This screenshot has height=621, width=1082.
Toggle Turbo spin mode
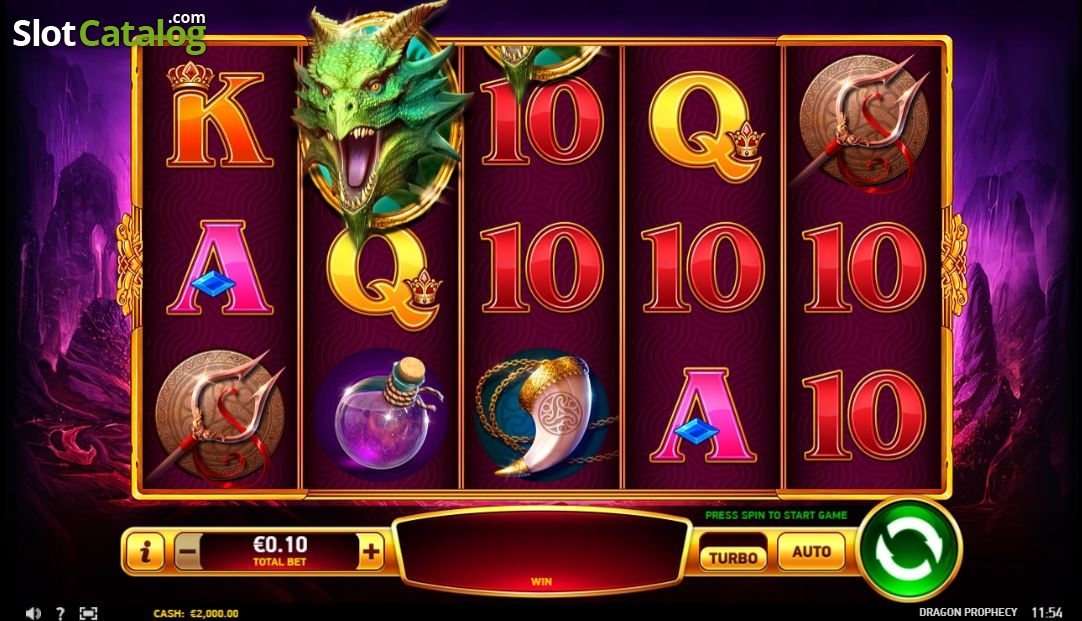[733, 558]
